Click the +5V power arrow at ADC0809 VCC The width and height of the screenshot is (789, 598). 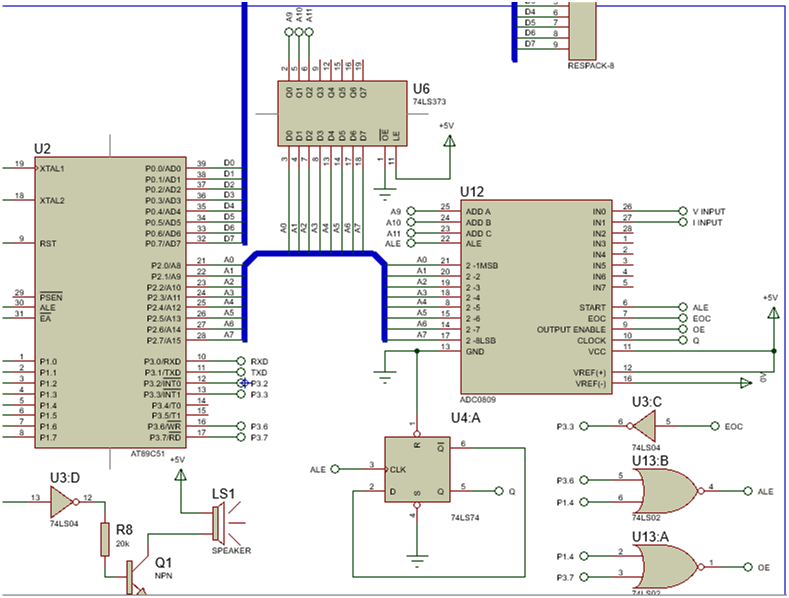click(773, 312)
